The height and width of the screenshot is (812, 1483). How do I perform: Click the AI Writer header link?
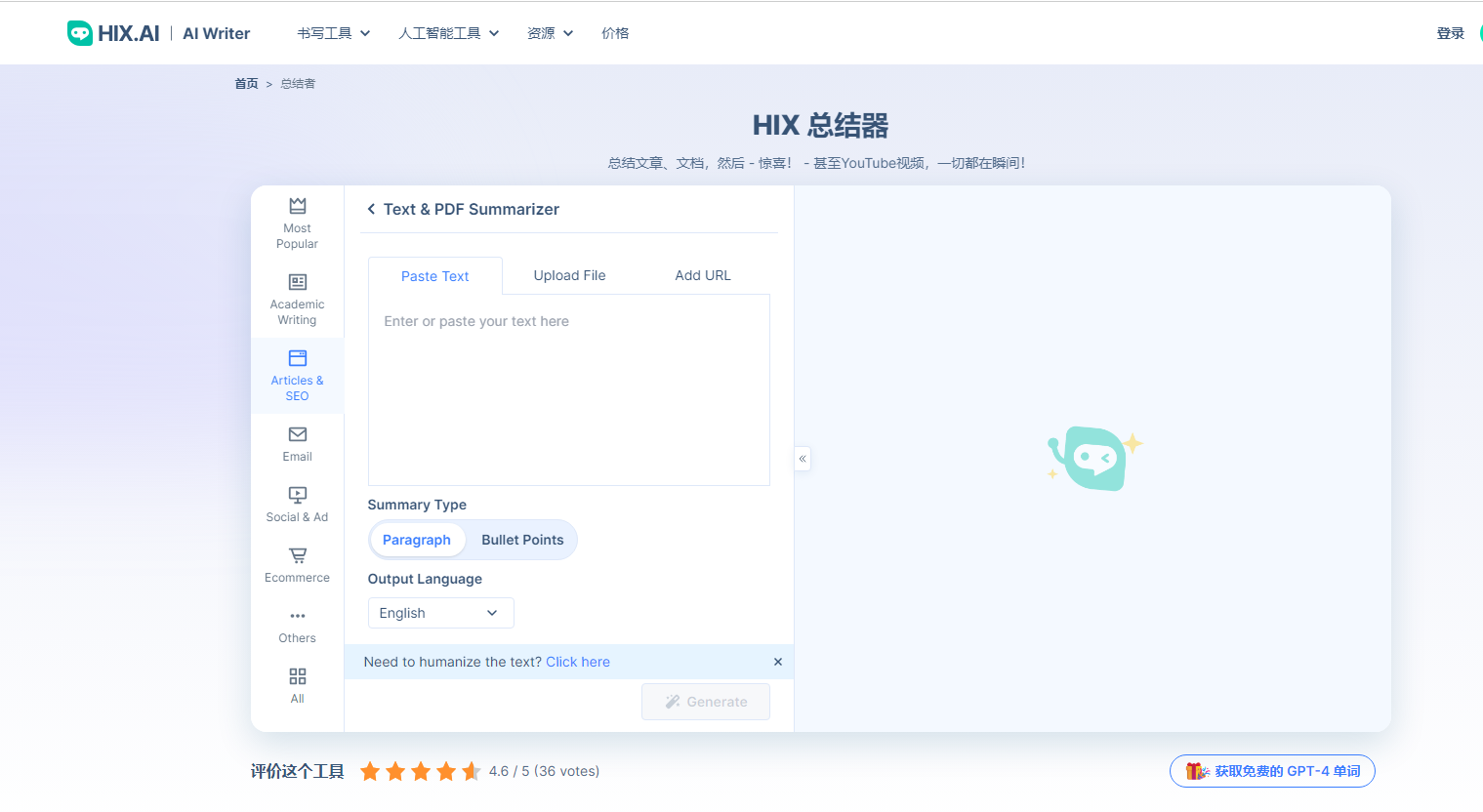pyautogui.click(x=217, y=33)
